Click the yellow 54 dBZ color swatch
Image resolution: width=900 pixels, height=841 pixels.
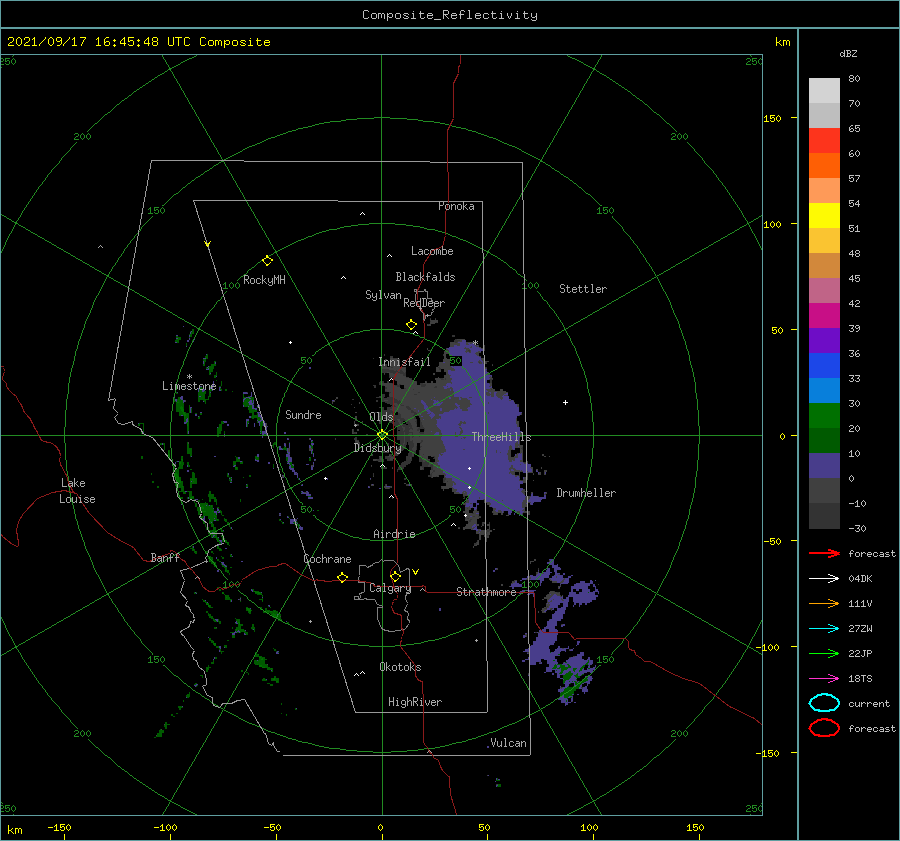click(824, 215)
